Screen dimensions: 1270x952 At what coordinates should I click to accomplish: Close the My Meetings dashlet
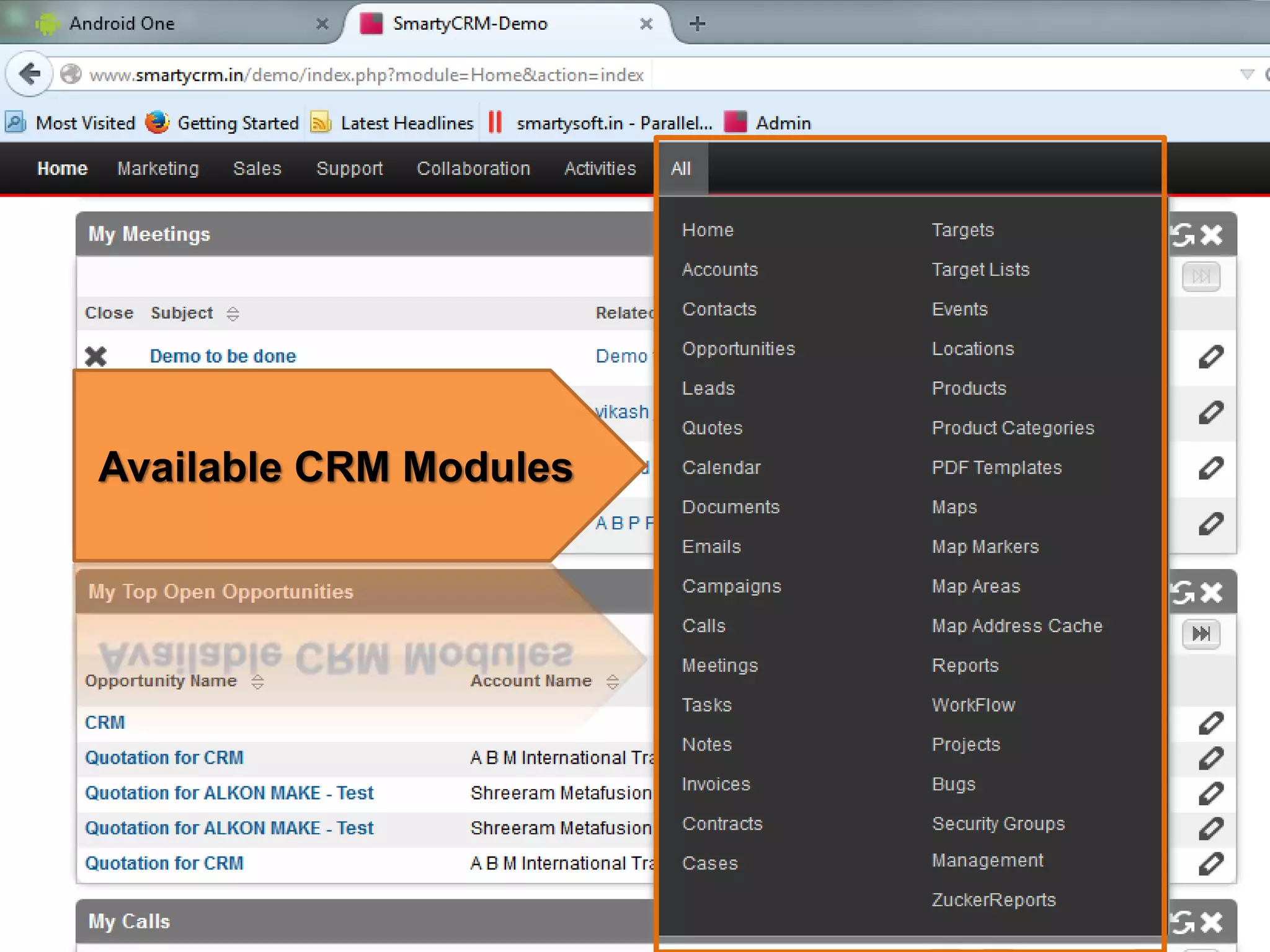point(1211,235)
